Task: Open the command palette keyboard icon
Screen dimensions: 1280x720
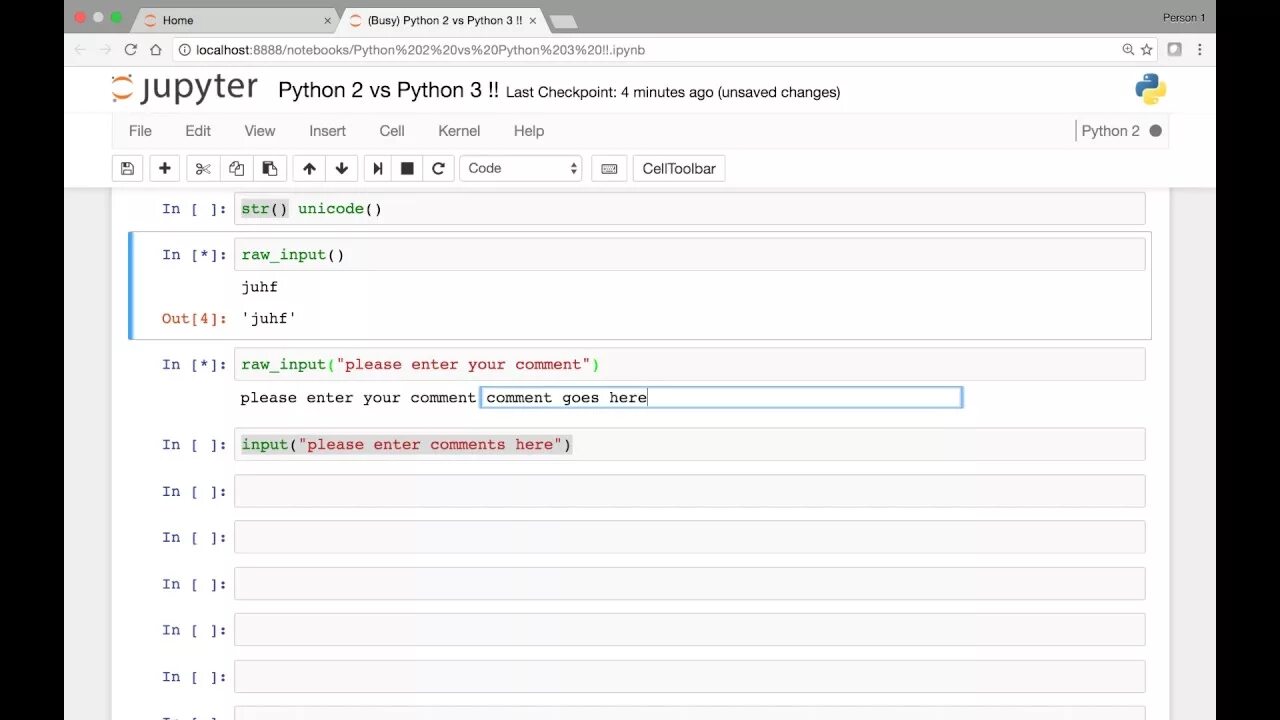Action: (x=609, y=168)
